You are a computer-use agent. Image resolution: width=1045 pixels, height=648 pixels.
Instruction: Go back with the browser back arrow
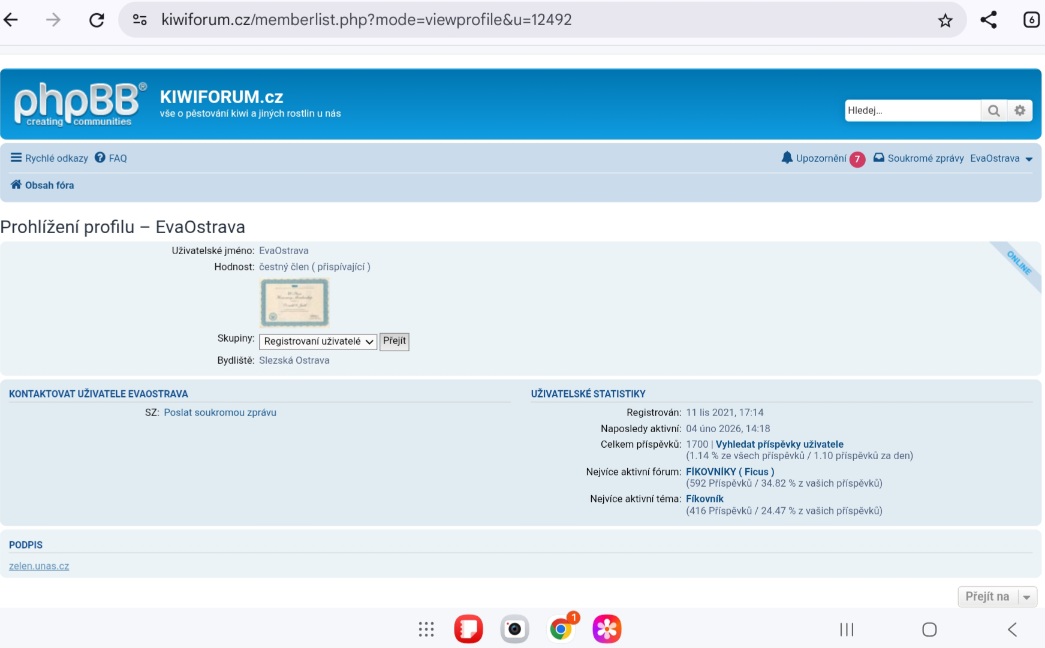(11, 20)
